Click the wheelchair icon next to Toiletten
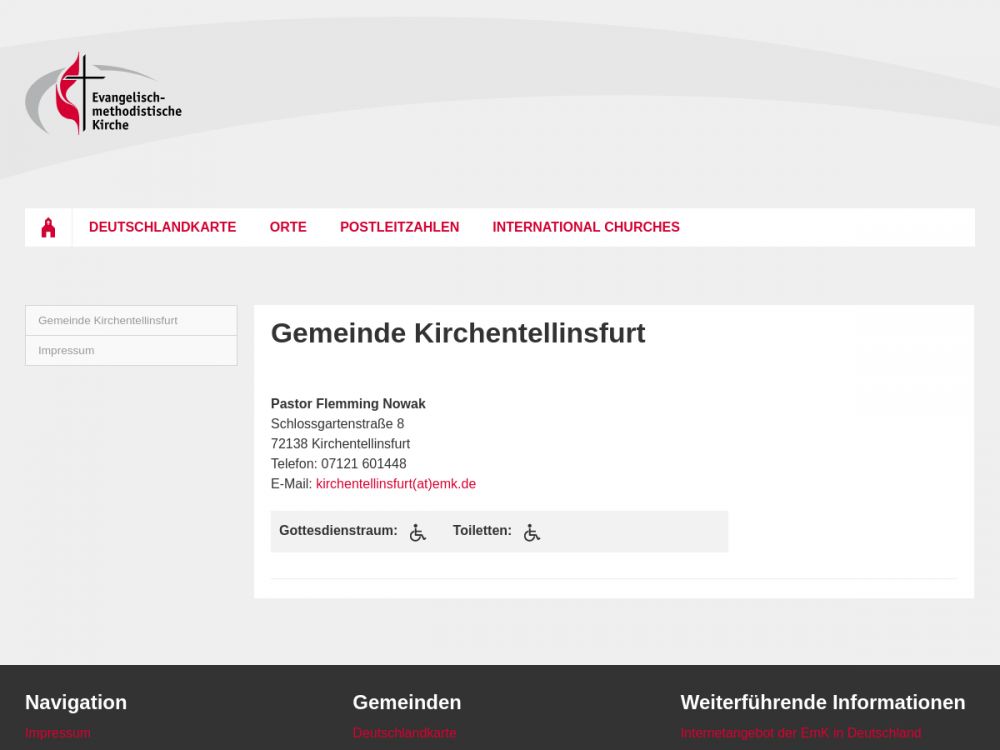This screenshot has height=750, width=1000. 531,533
